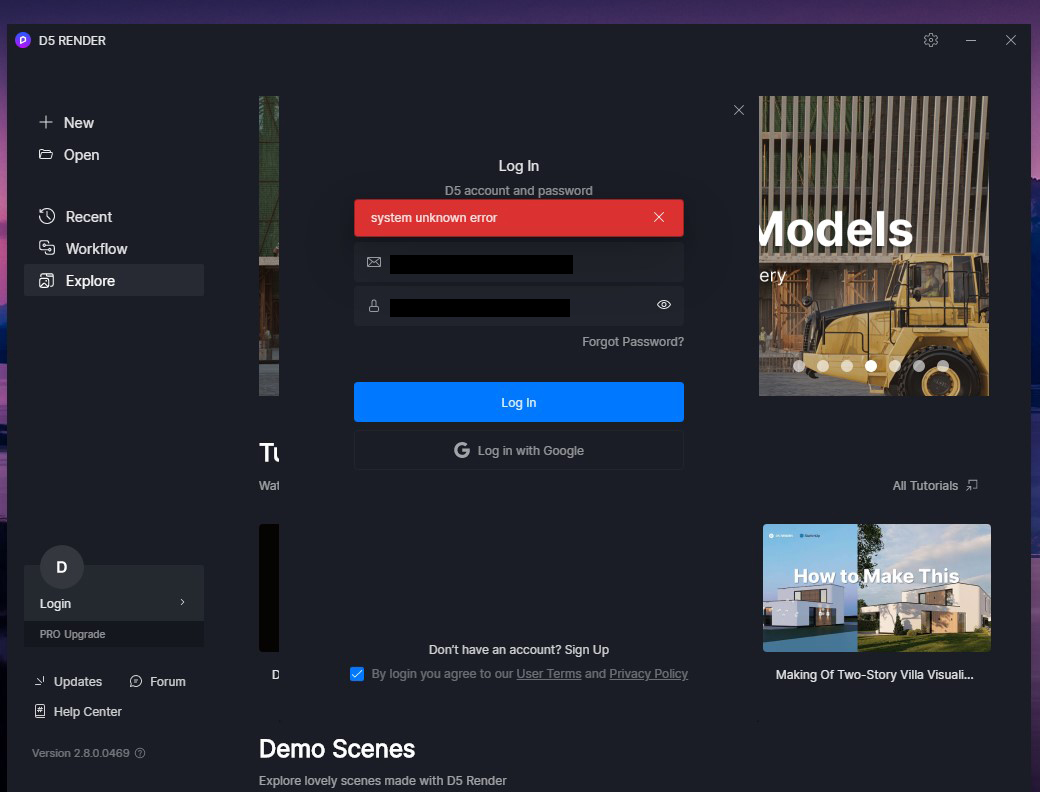
Task: Uncheck the agree to terms checkbox
Action: [357, 674]
